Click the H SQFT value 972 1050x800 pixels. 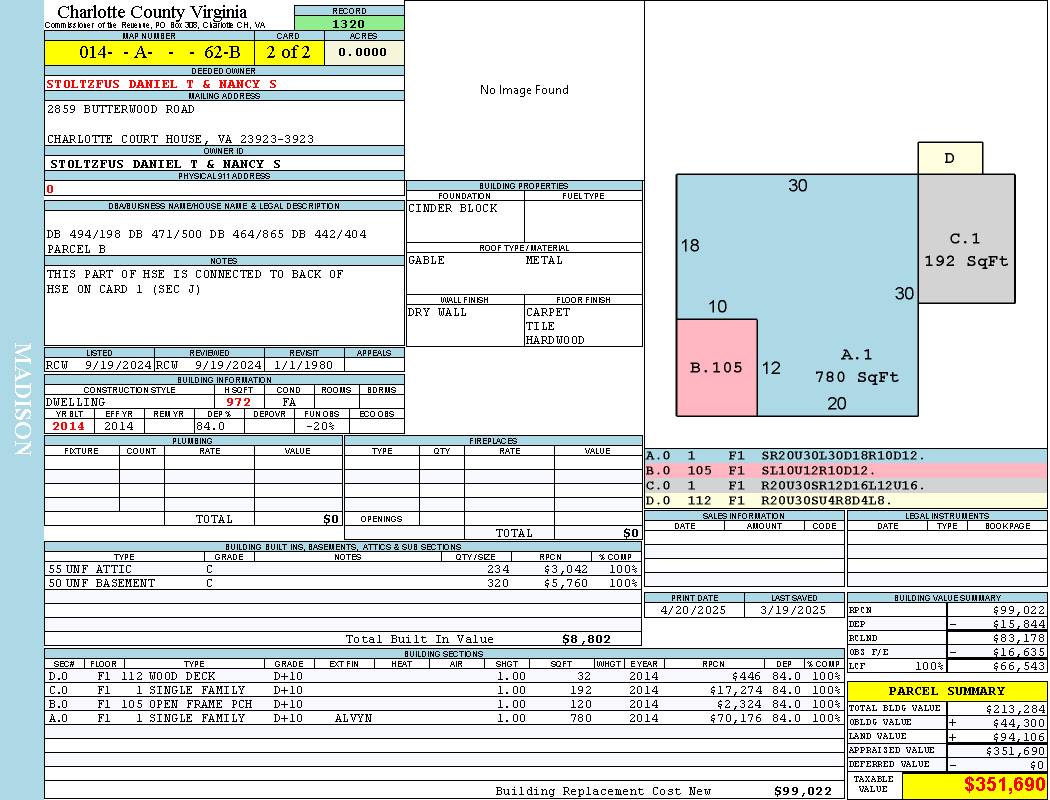[x=239, y=402]
